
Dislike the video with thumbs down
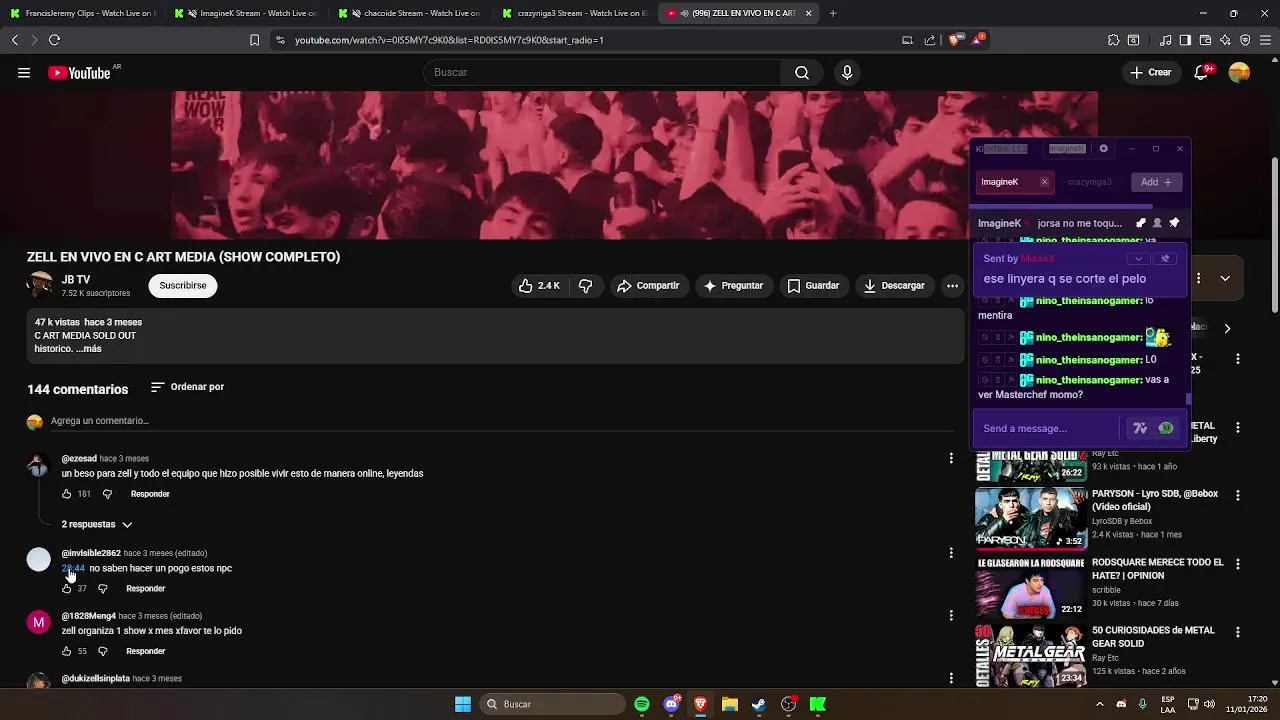pos(586,286)
